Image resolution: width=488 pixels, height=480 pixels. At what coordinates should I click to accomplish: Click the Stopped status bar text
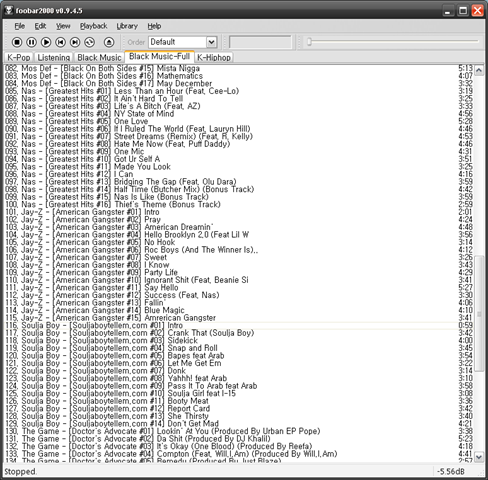click(x=20, y=472)
